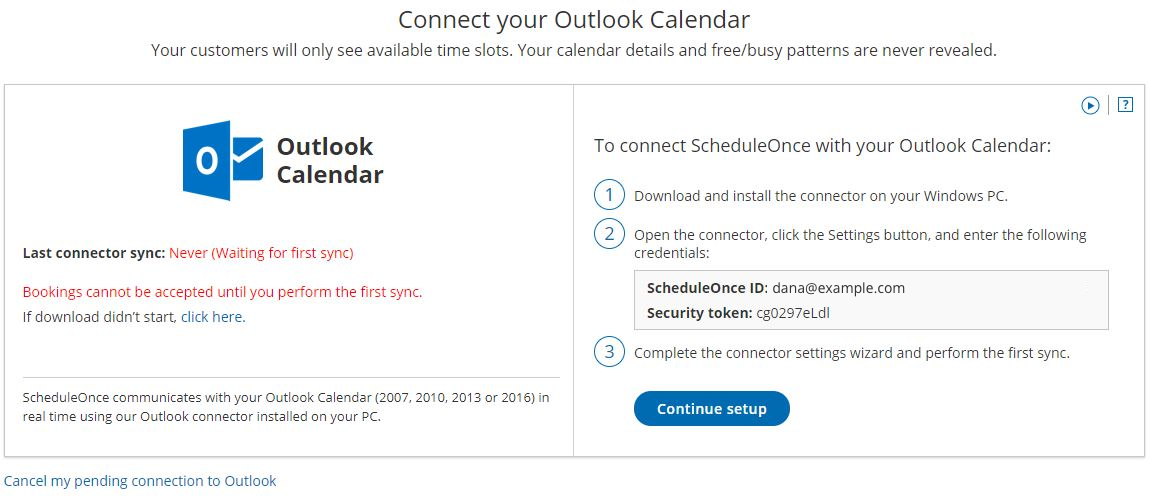Click the "Download and install the connector" instruction

coord(820,196)
